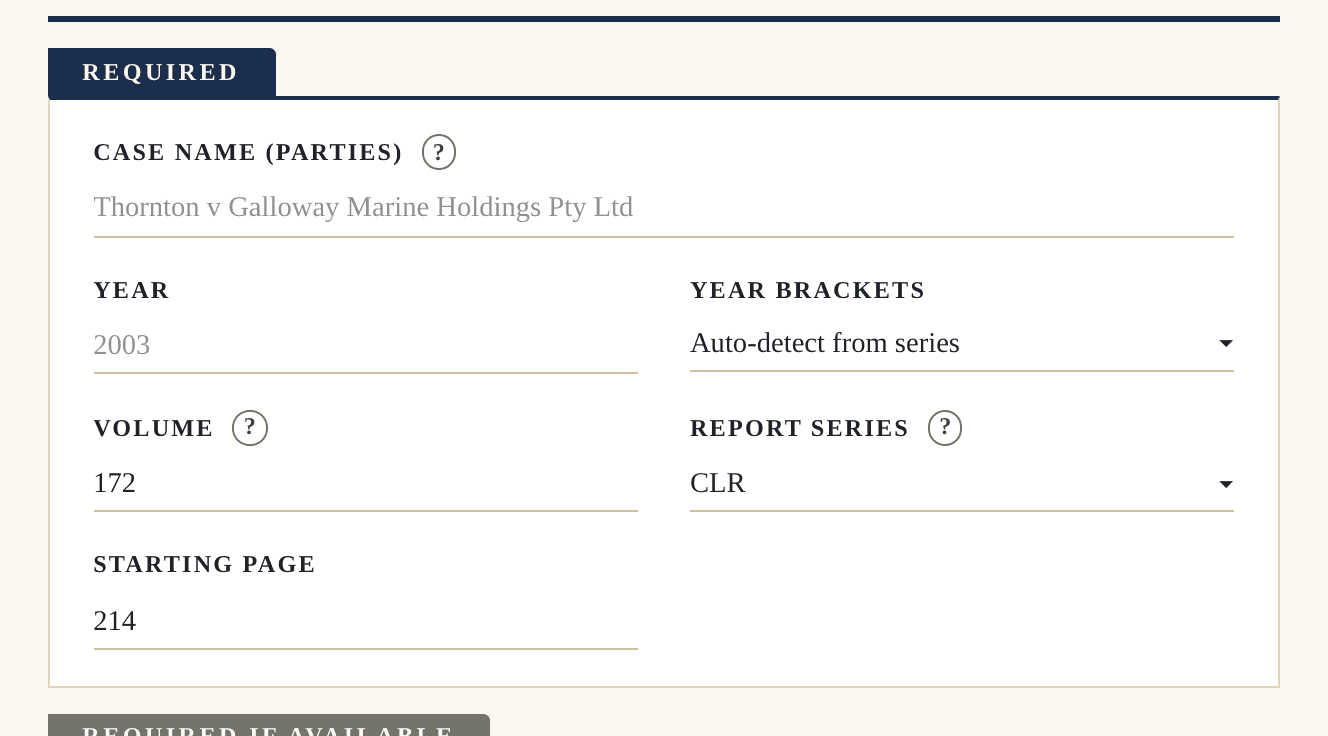Screen dimensions: 1328x736
Task: Click the Year field label
Action: tap(132, 290)
